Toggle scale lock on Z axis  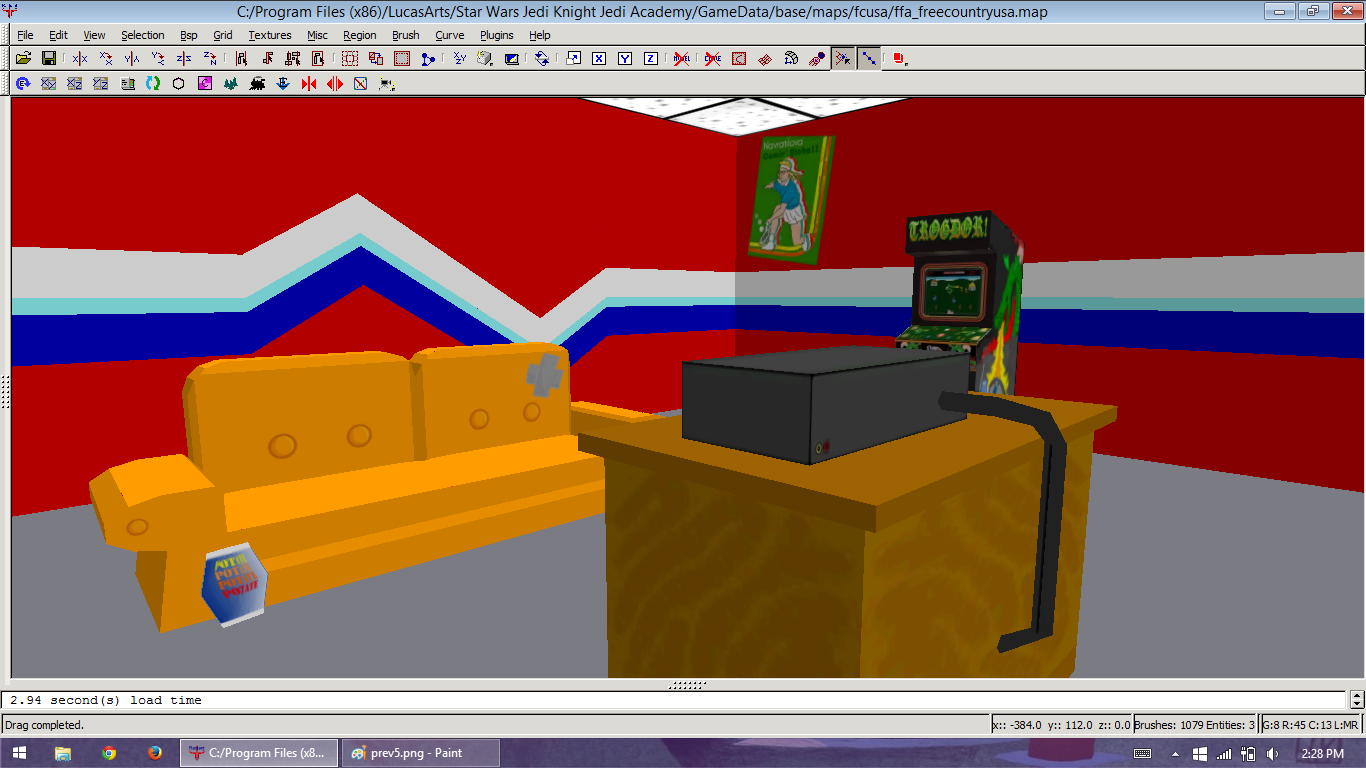(x=651, y=59)
